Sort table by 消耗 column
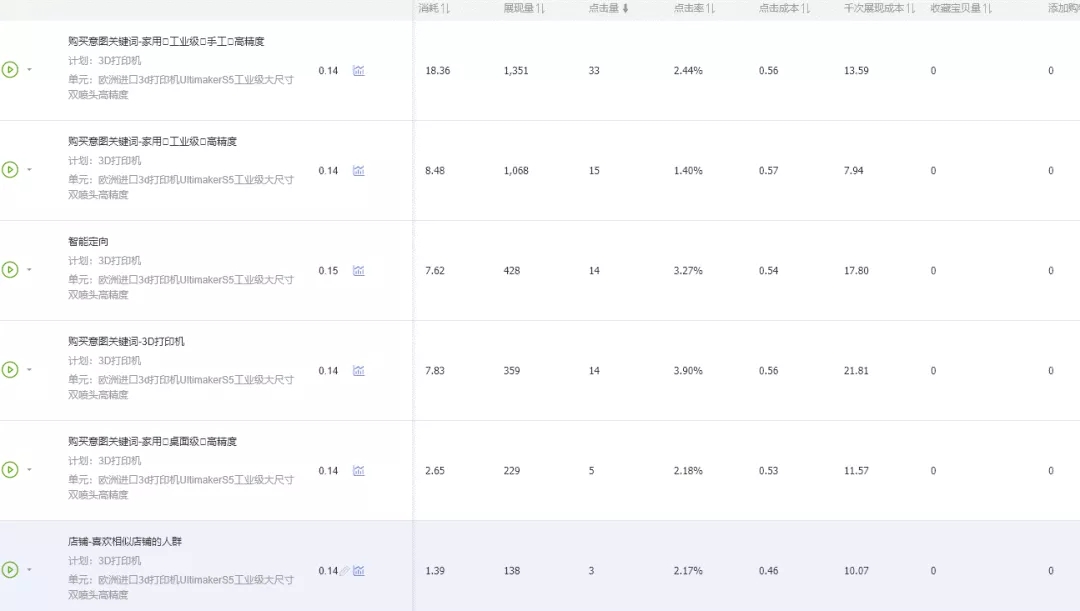 [x=432, y=9]
